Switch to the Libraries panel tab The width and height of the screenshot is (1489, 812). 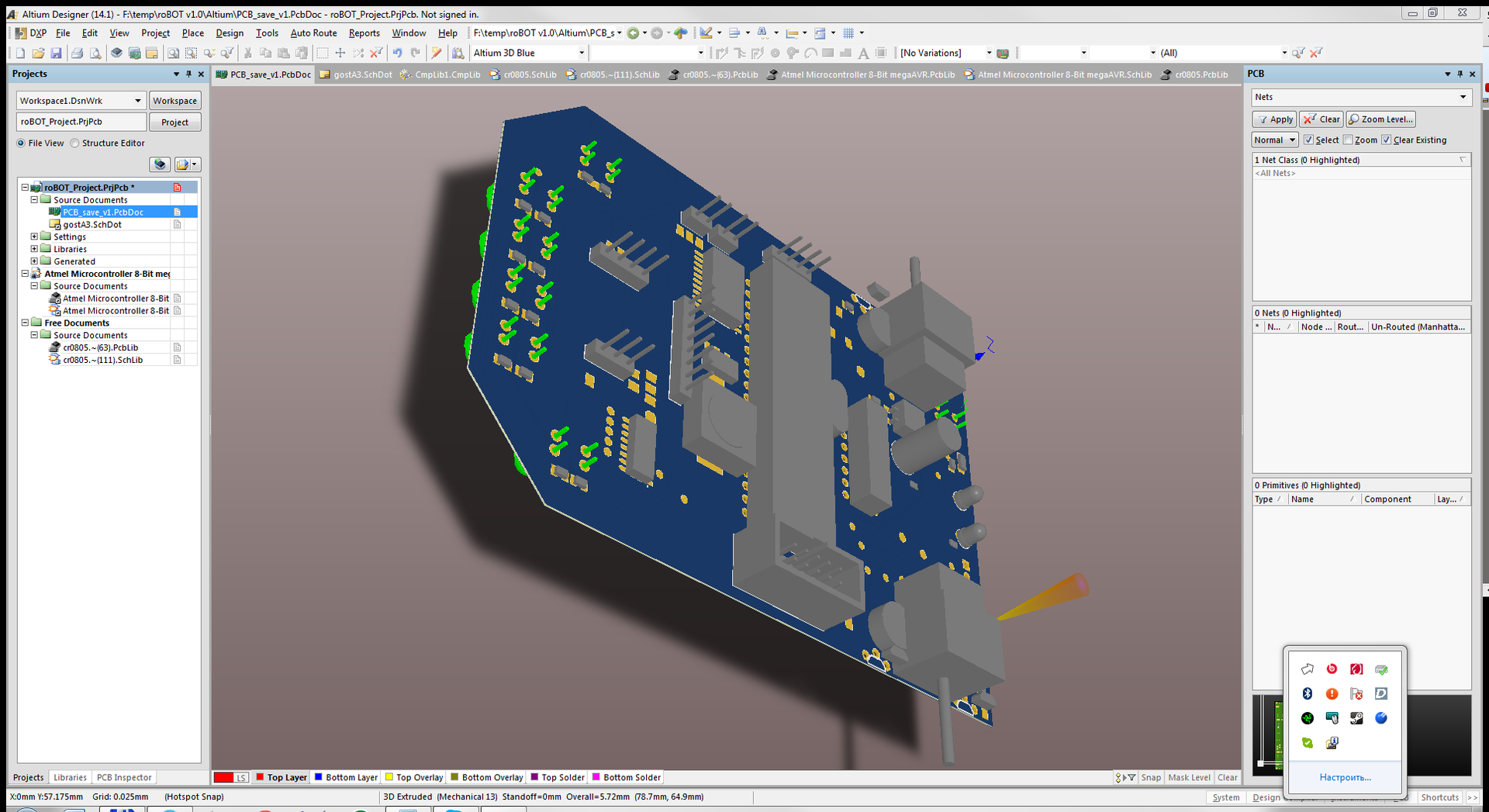tap(70, 777)
